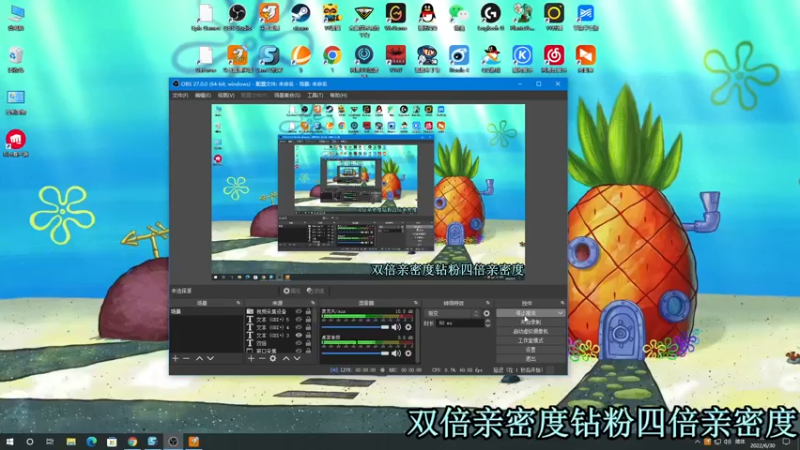The width and height of the screenshot is (800, 450).
Task: Toggle the lock on 视频采集设备 source
Action: pos(308,311)
